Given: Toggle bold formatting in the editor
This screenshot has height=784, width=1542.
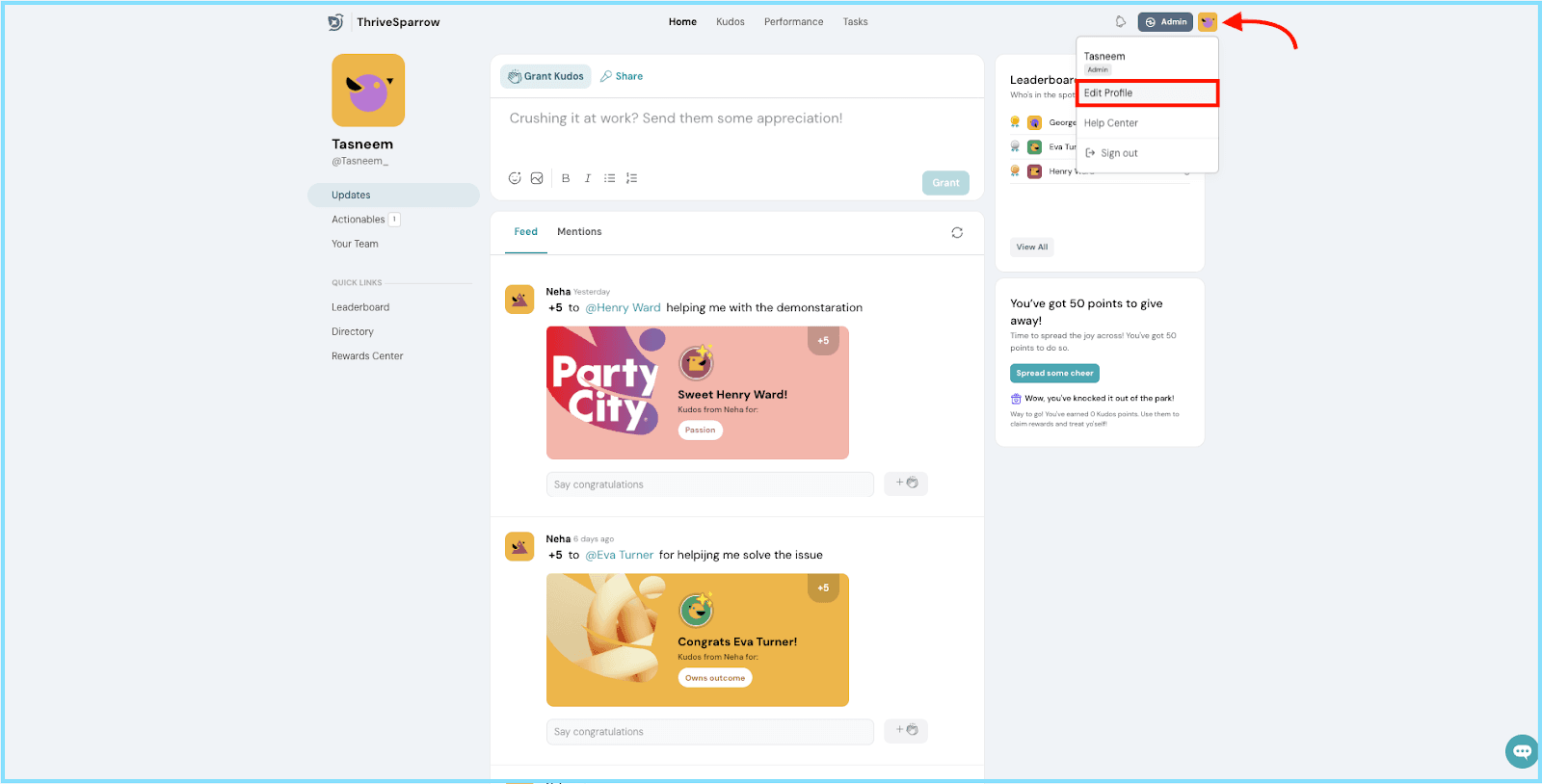Looking at the screenshot, I should (566, 178).
